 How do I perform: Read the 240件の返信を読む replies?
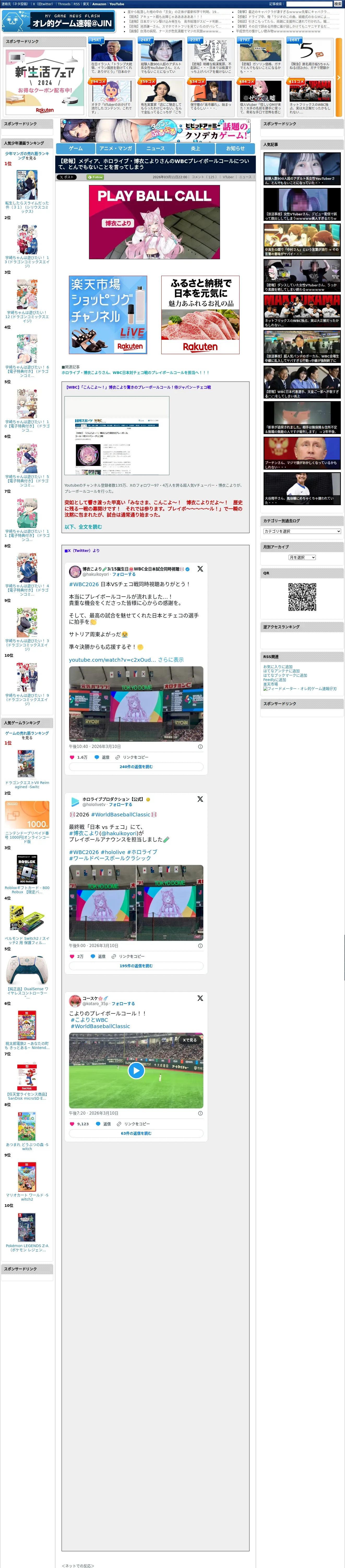point(136,767)
